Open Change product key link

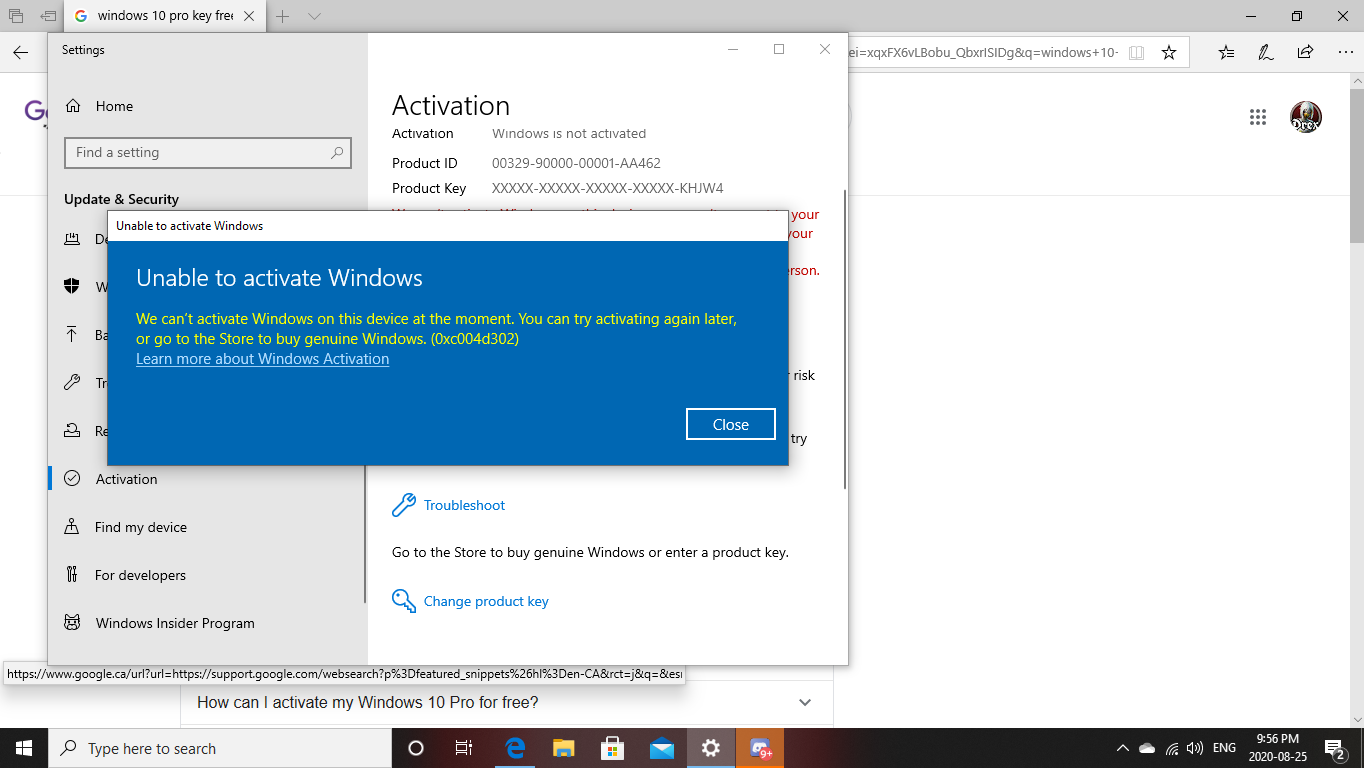(x=486, y=601)
